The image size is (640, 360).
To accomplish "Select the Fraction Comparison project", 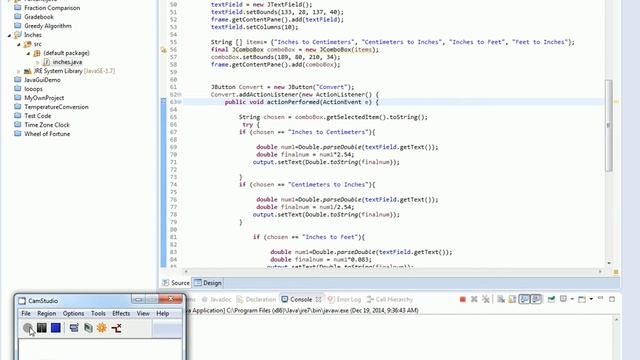I will 52,8.
